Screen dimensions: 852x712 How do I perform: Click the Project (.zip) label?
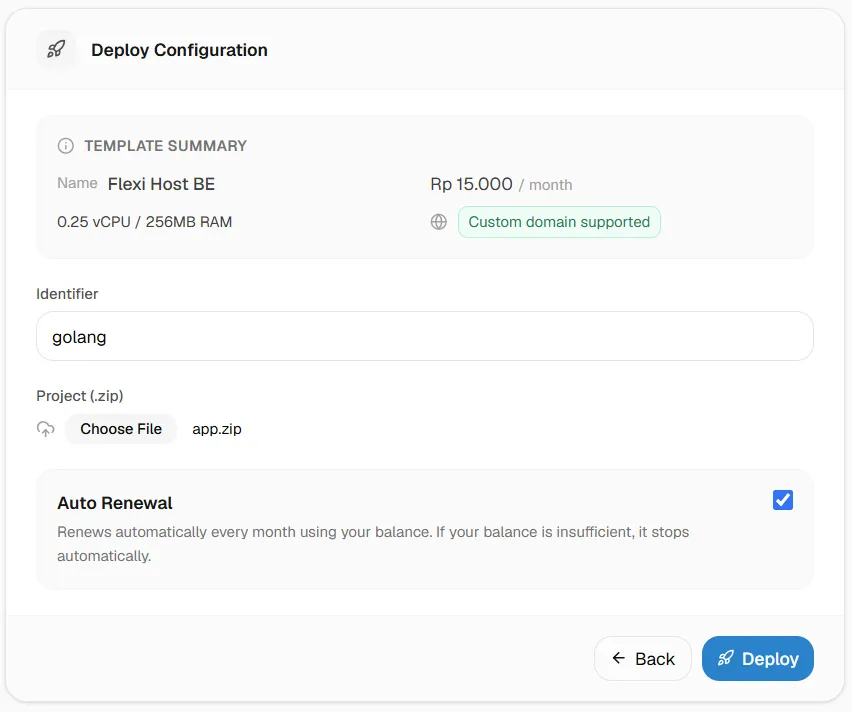point(80,396)
